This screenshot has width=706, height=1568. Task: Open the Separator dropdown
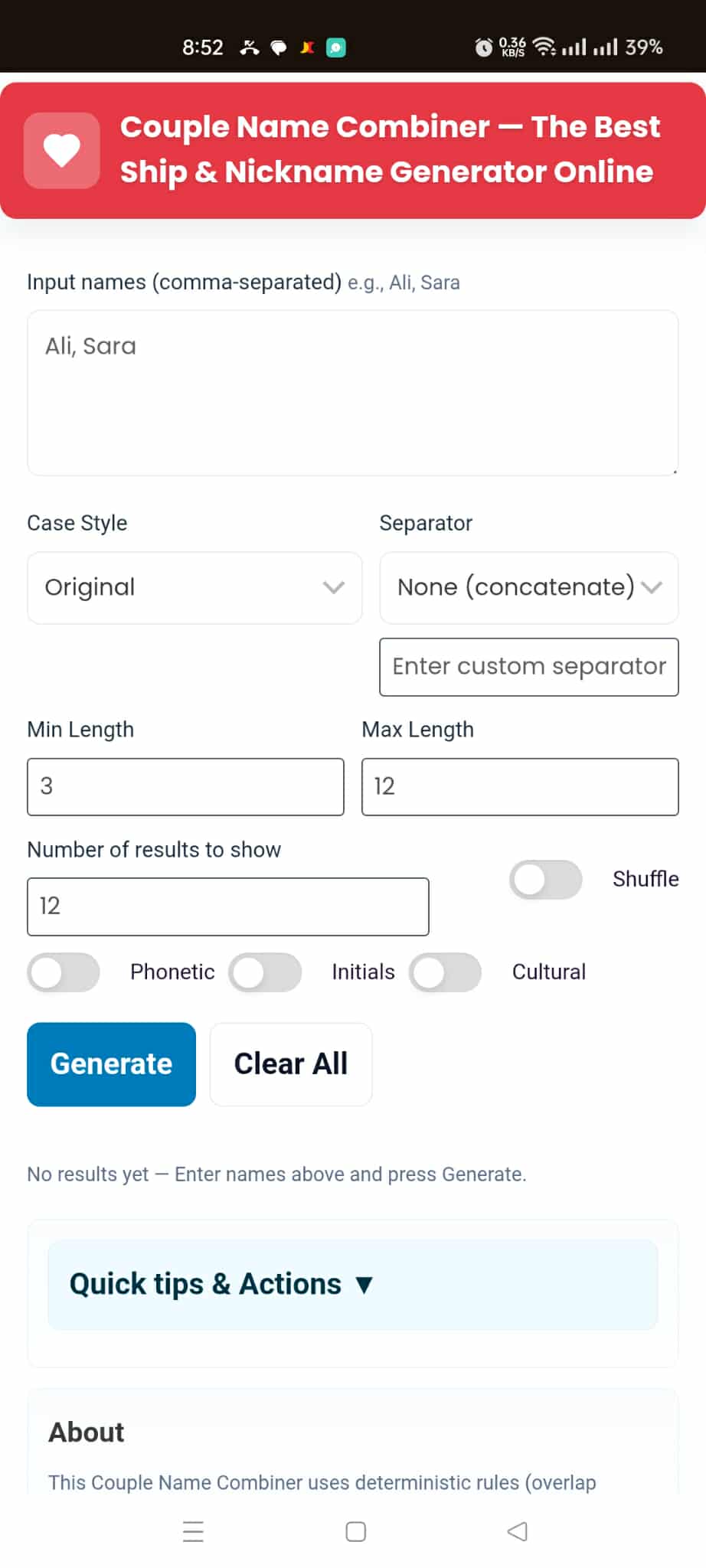pyautogui.click(x=528, y=587)
